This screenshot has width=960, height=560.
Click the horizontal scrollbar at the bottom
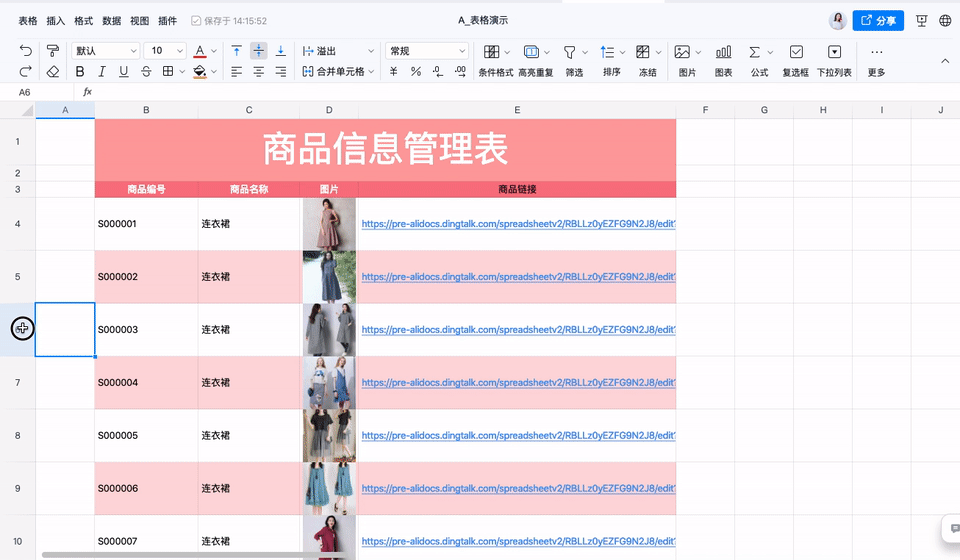pyautogui.click(x=194, y=555)
